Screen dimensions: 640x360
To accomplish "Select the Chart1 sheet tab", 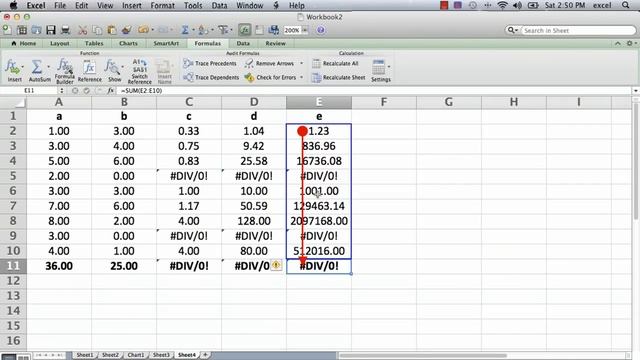I will pos(136,355).
